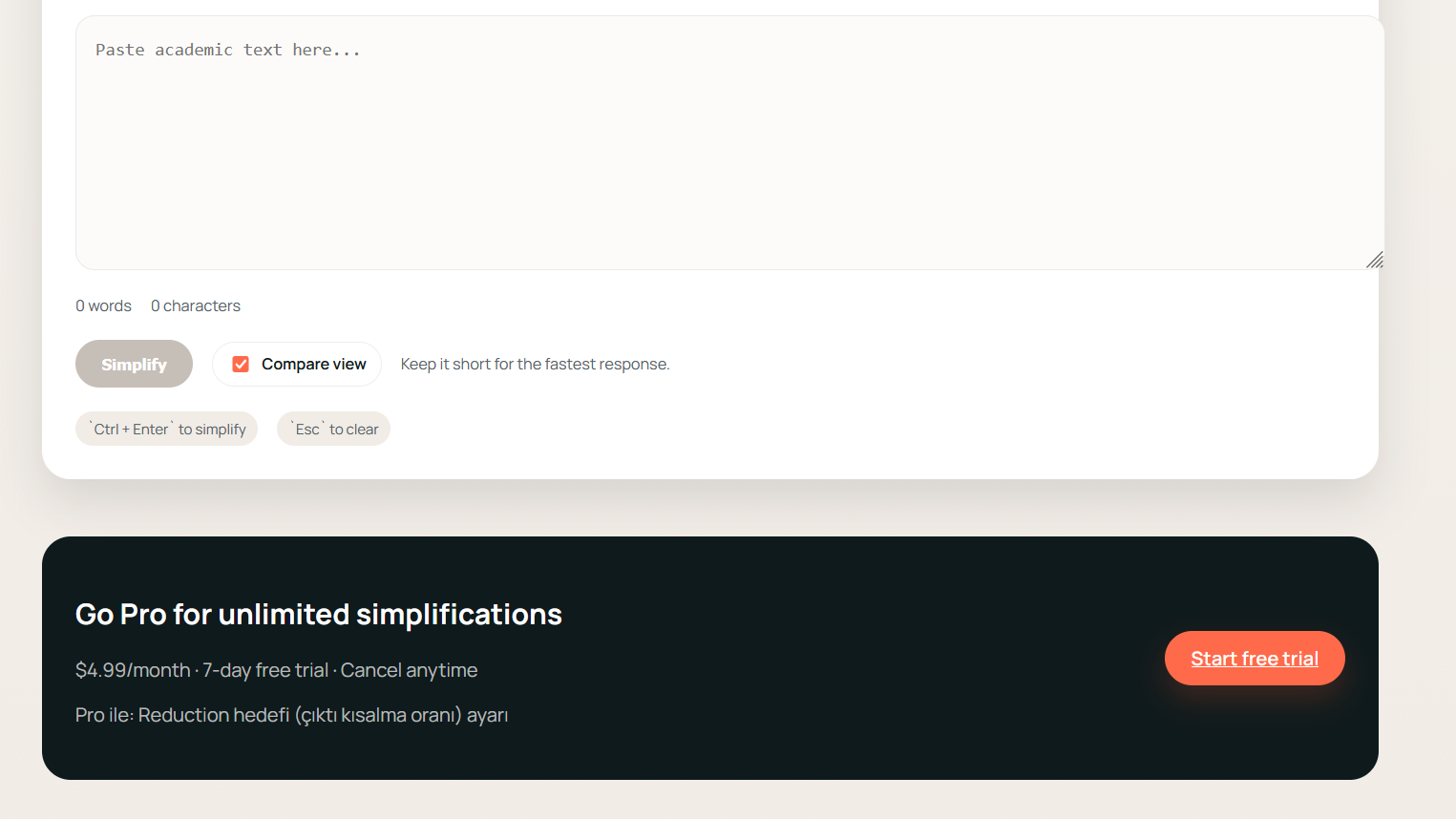Click the orange checkmark inside Compare view box
This screenshot has width=1456, height=819.
coord(240,364)
